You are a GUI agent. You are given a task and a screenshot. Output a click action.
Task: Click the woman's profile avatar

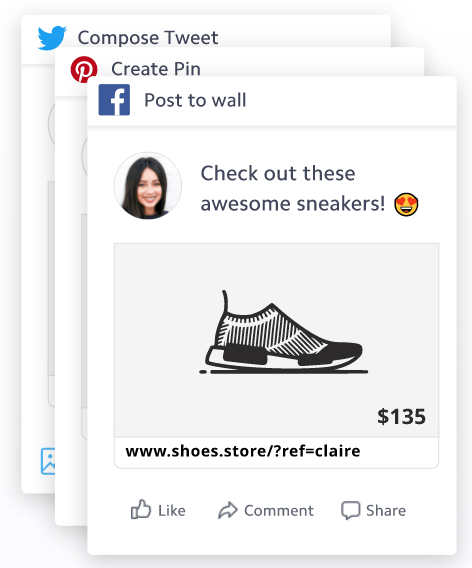click(148, 185)
